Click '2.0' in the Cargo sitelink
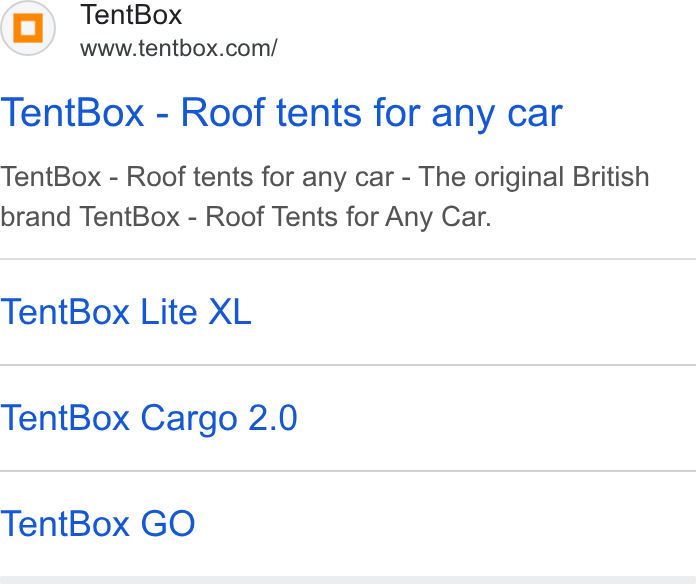Image resolution: width=696 pixels, height=584 pixels. point(273,418)
